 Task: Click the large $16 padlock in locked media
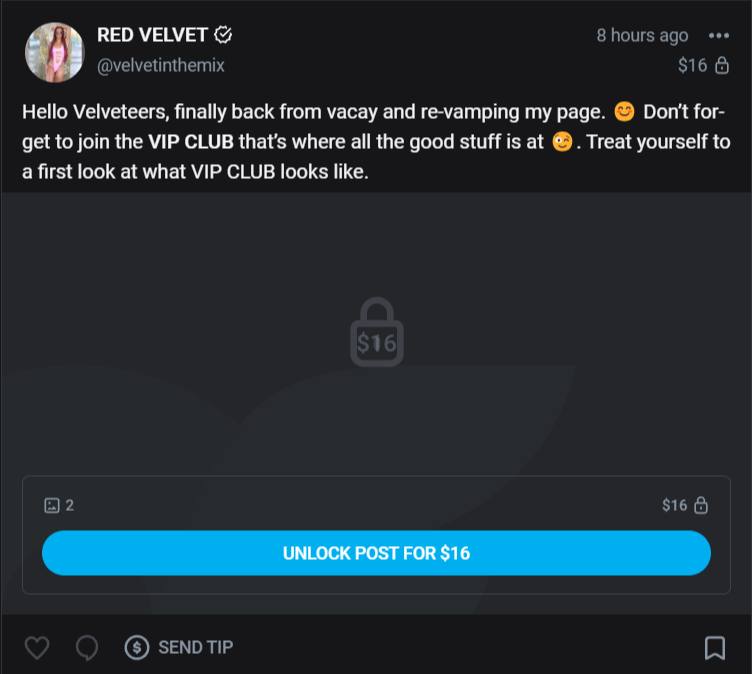coord(377,332)
